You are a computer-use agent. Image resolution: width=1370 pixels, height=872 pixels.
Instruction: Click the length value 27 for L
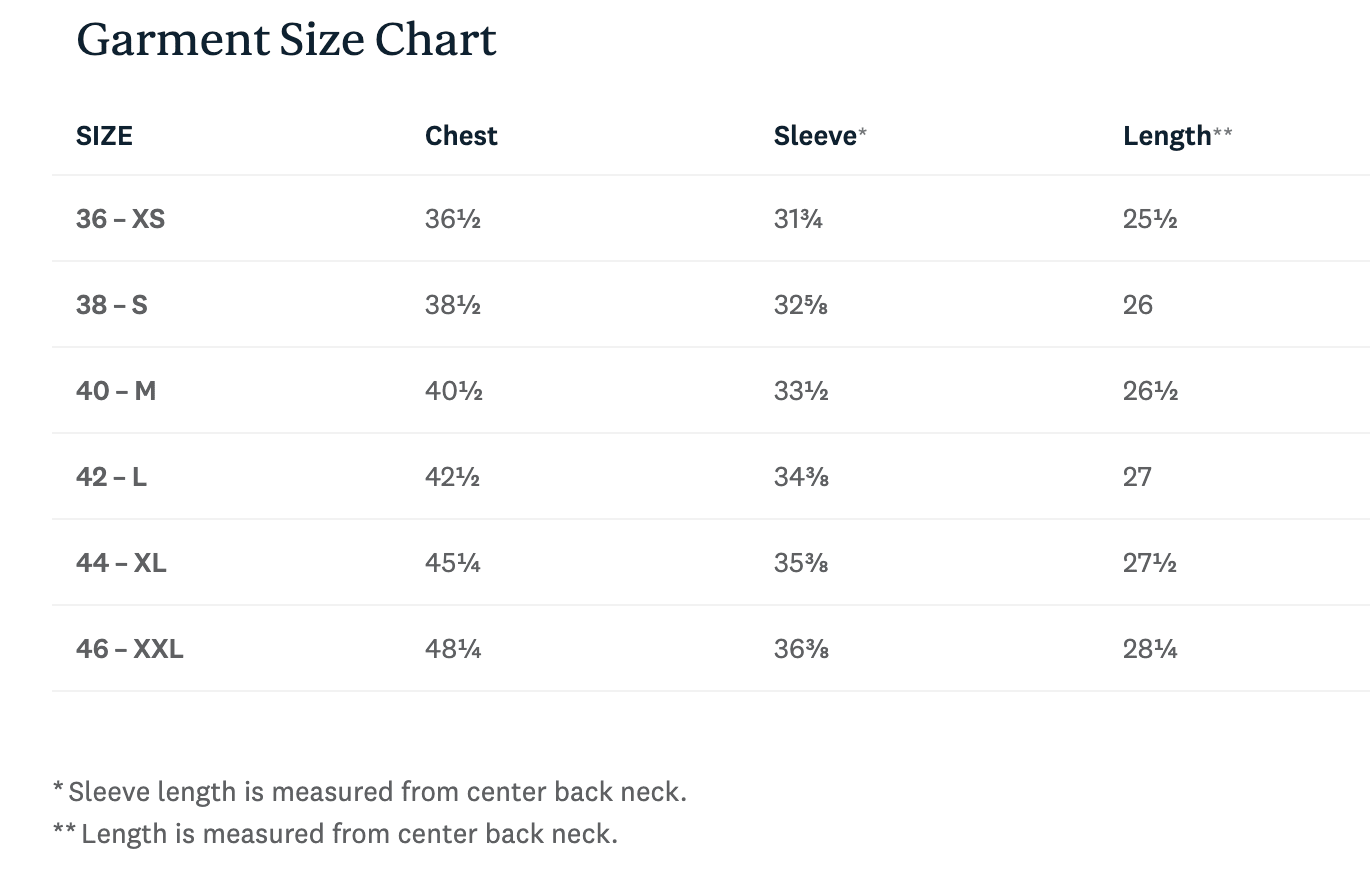point(1137,477)
